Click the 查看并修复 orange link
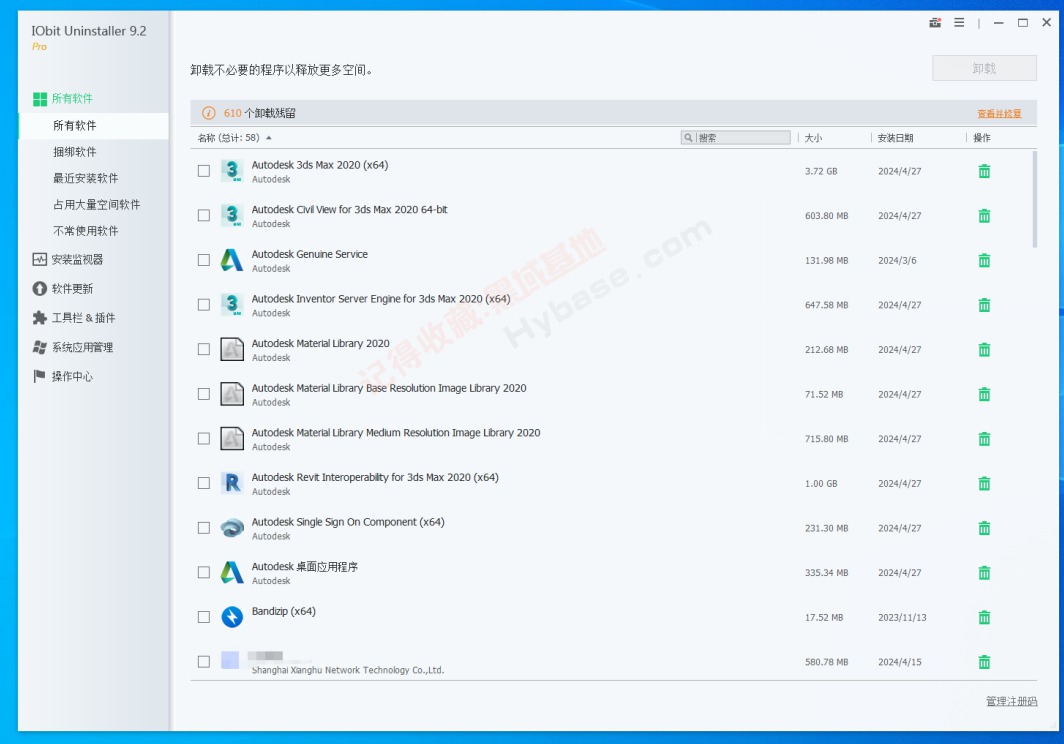Image resolution: width=1064 pixels, height=744 pixels. [x=999, y=113]
